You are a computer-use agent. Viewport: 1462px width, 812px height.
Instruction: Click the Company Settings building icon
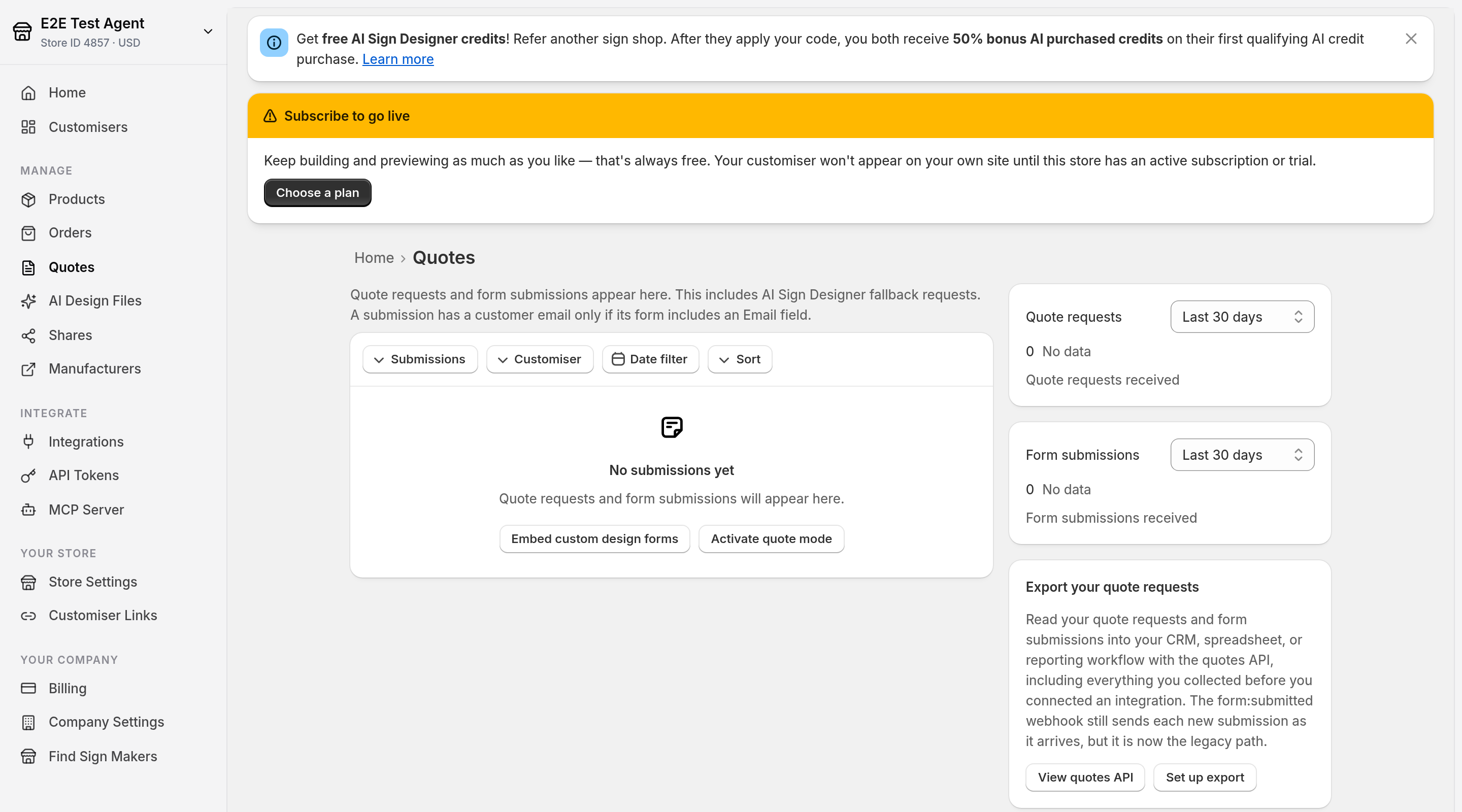[28, 722]
